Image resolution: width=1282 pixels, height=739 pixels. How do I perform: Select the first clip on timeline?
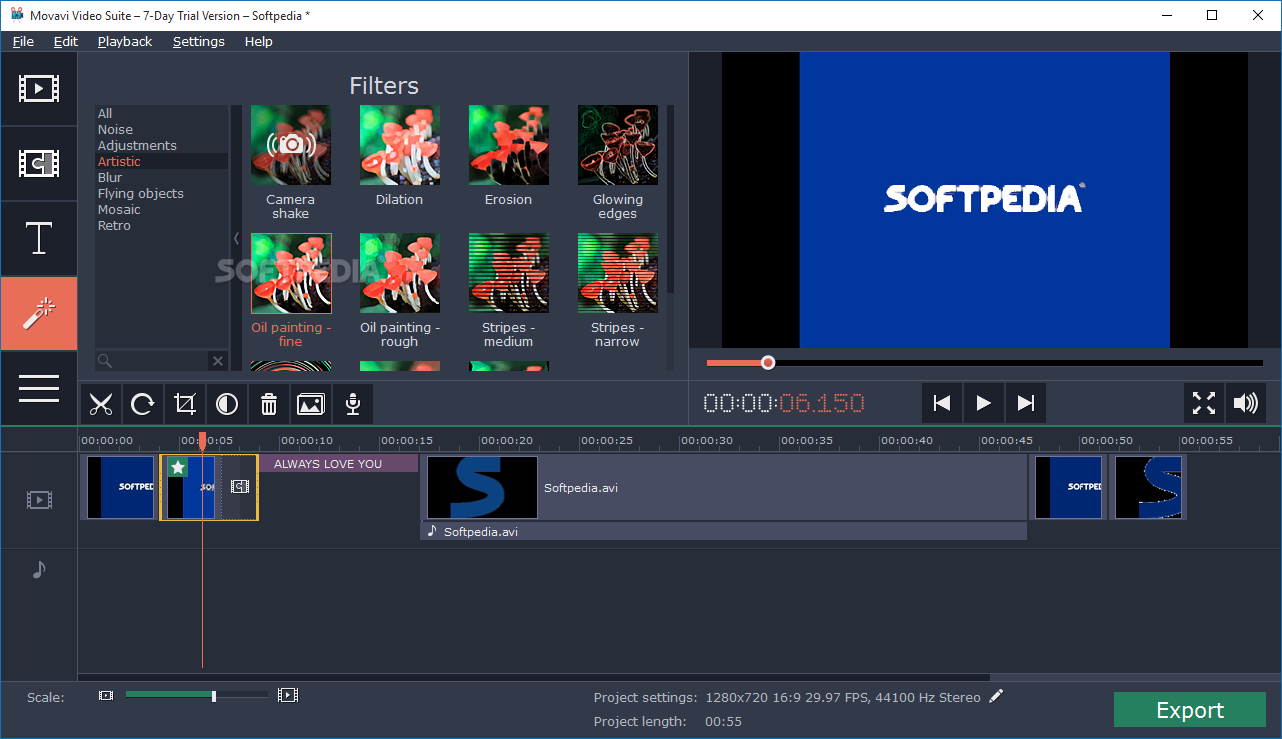pos(119,487)
